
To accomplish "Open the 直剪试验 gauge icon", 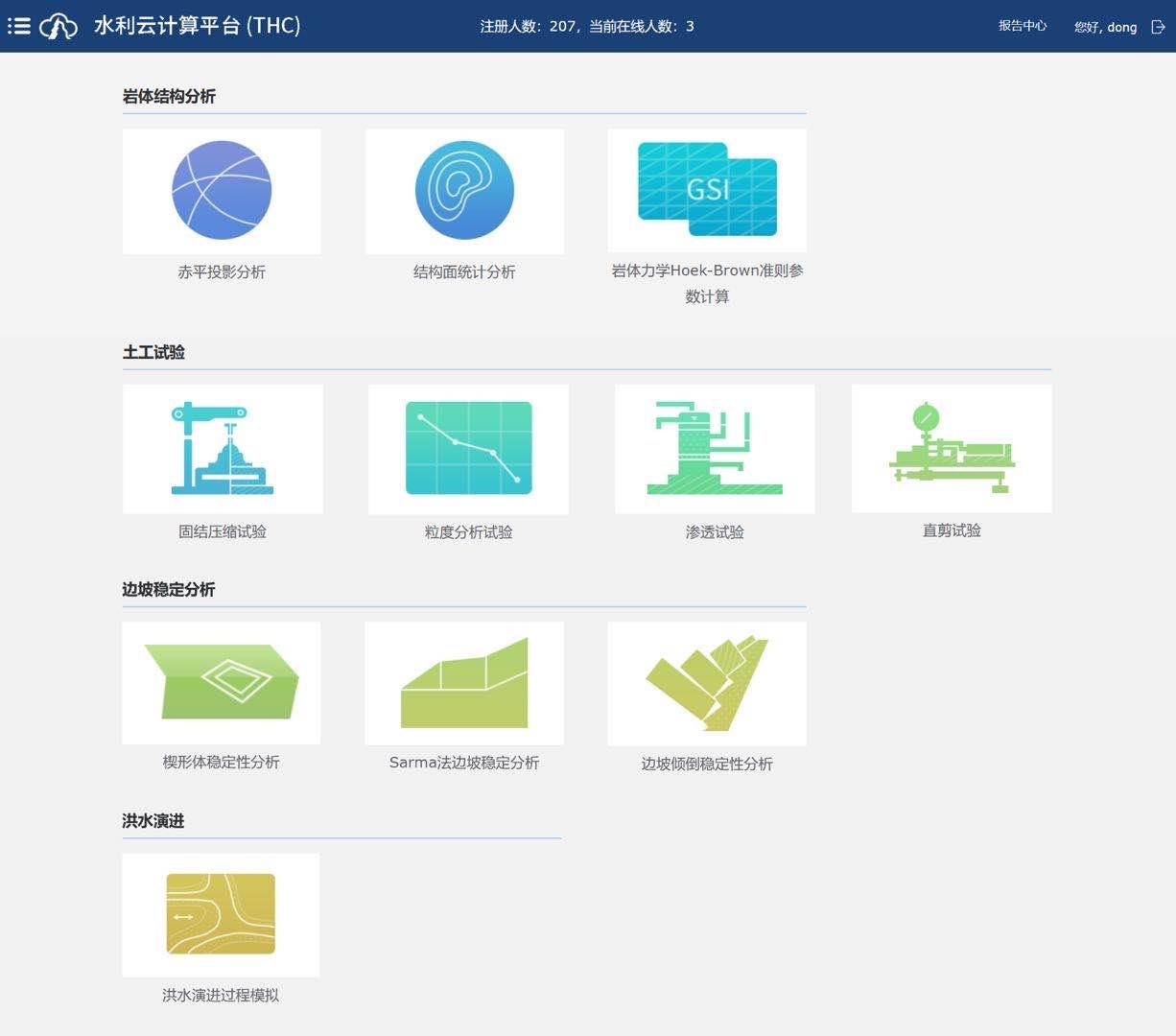I will coord(952,448).
